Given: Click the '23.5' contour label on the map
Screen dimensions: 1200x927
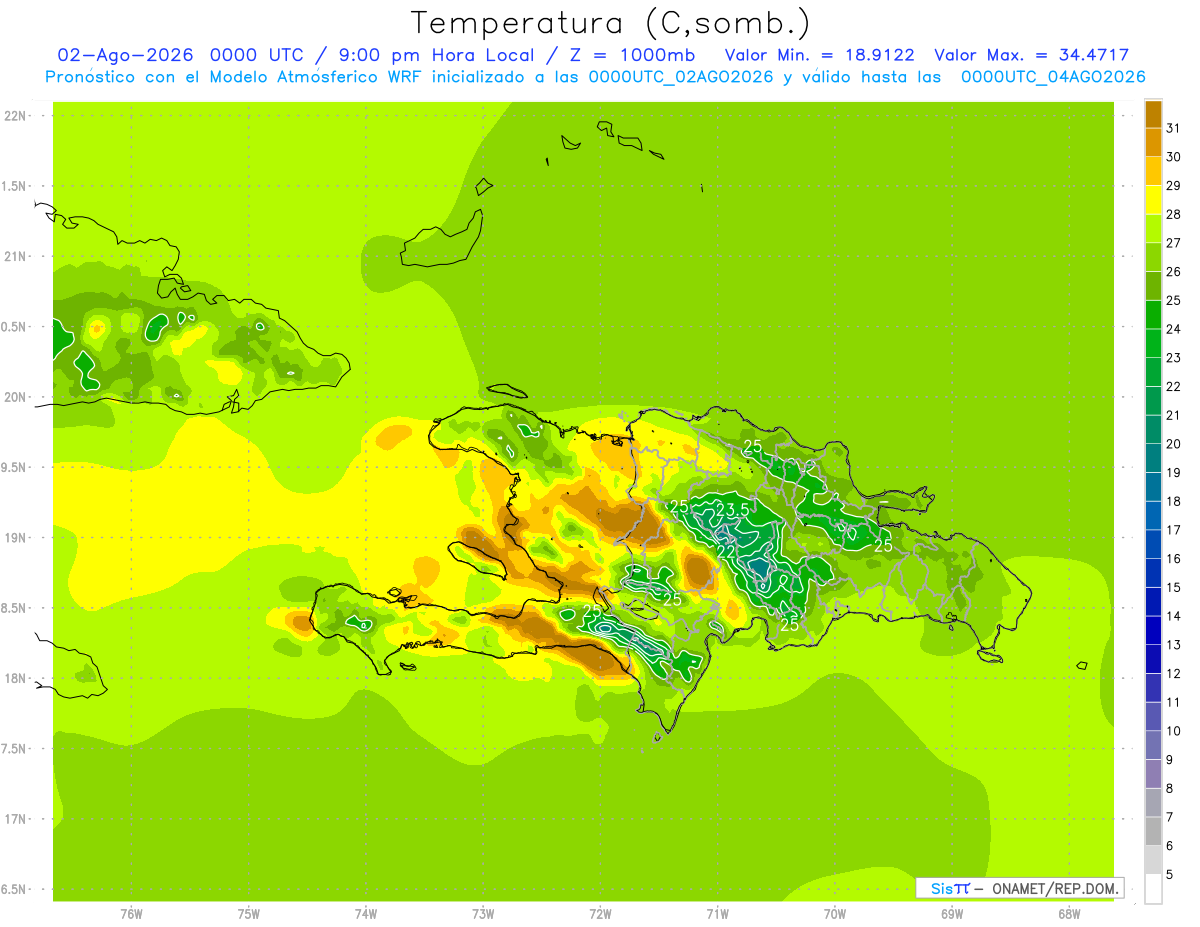Looking at the screenshot, I should [x=732, y=510].
